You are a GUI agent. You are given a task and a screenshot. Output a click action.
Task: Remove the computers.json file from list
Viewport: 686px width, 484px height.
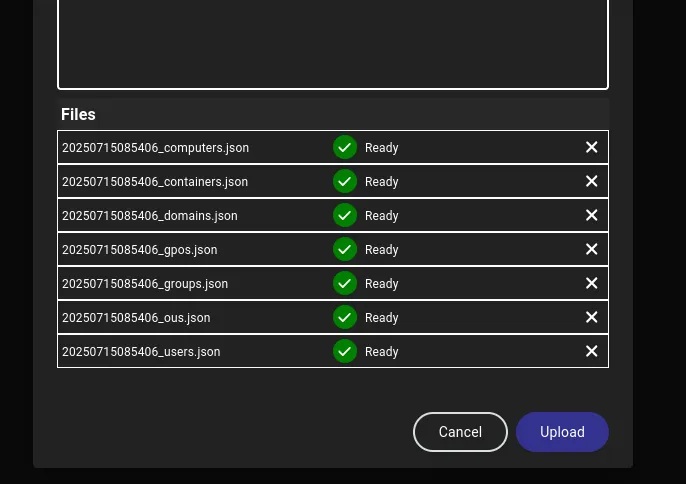click(x=591, y=148)
